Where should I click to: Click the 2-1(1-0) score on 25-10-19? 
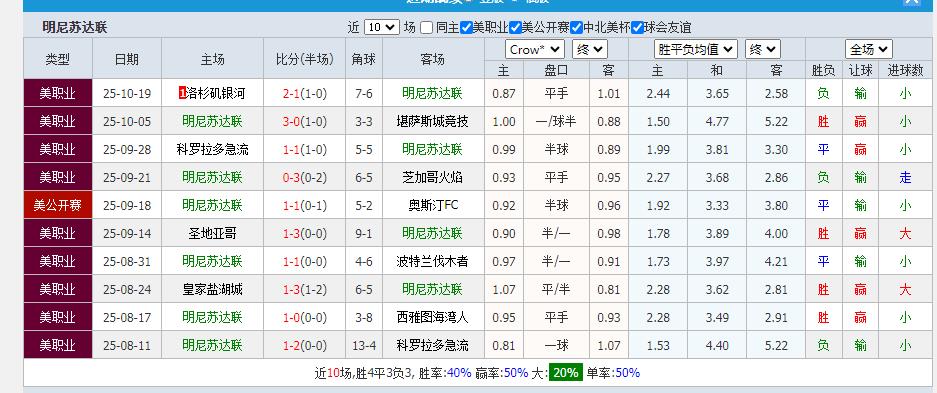pyautogui.click(x=305, y=94)
